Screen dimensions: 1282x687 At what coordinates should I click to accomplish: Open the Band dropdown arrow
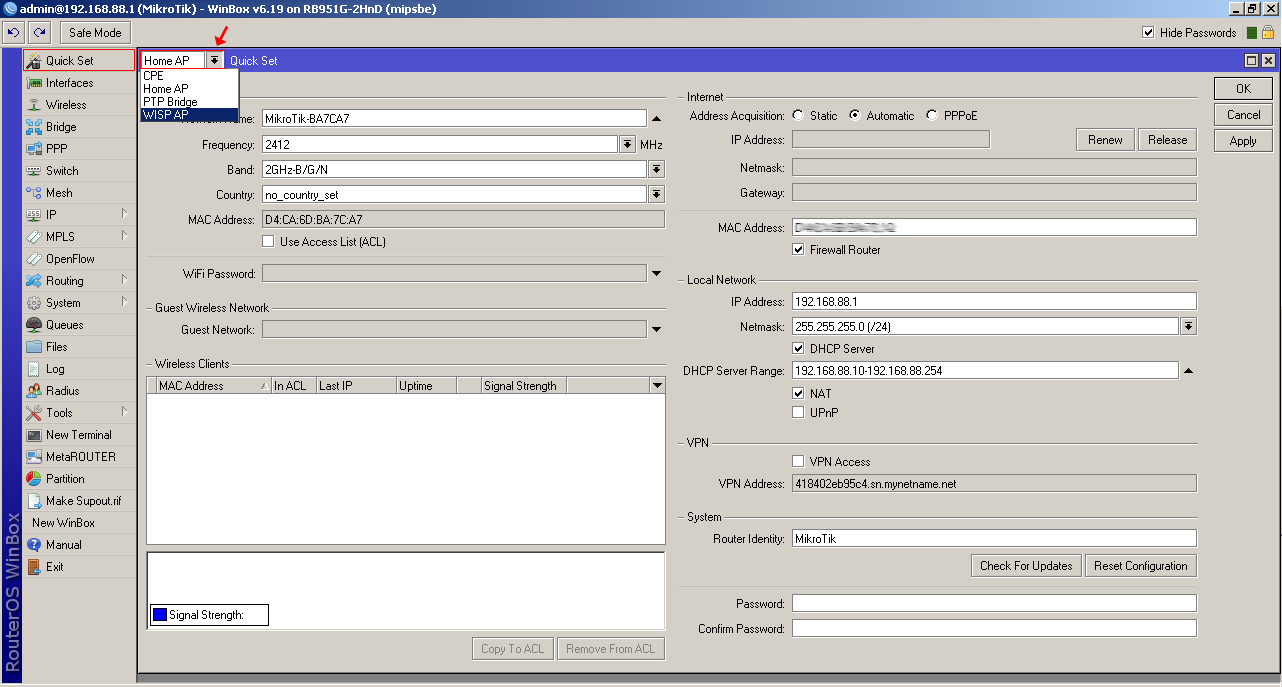point(657,169)
